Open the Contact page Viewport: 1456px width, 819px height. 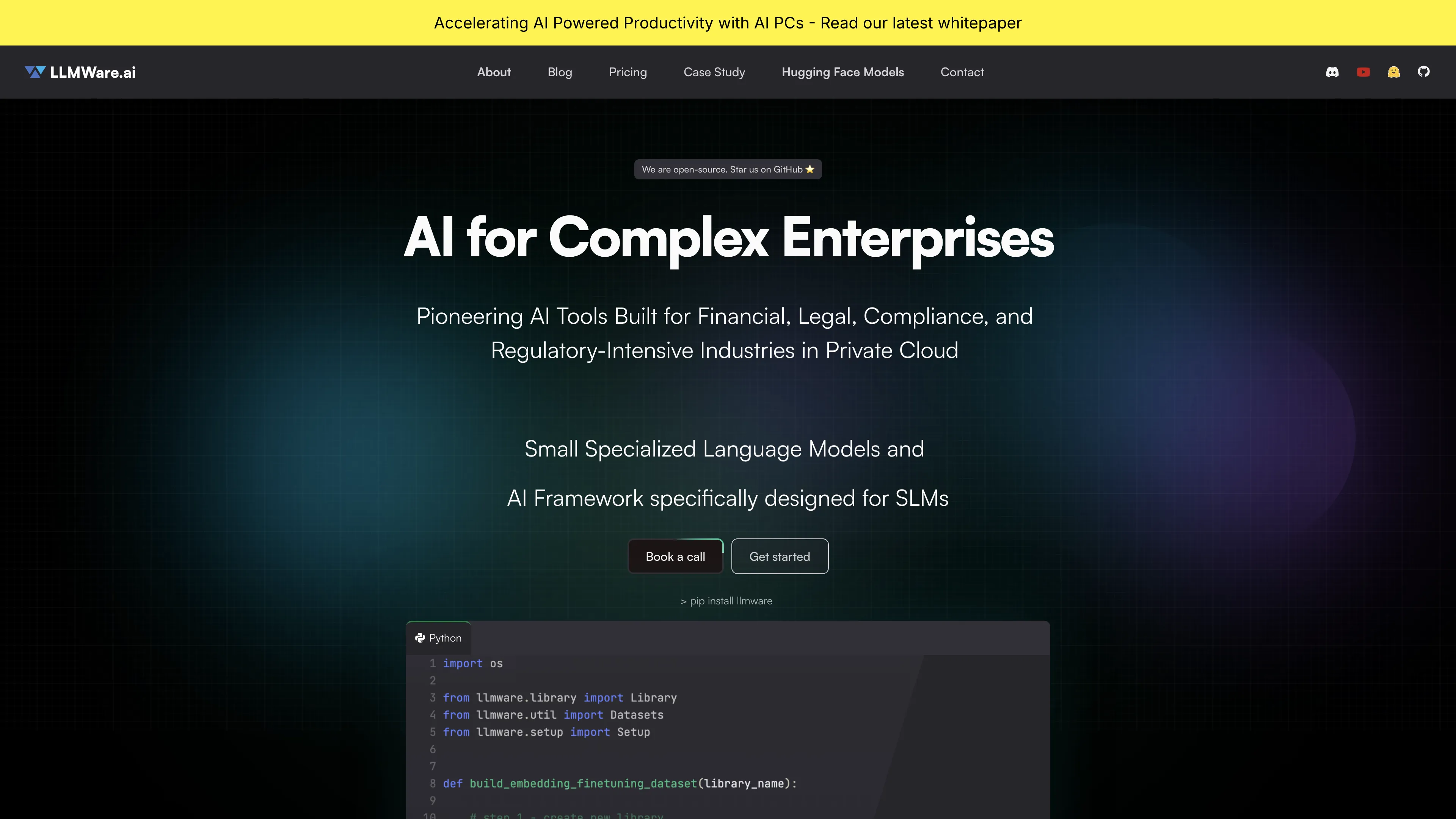tap(962, 72)
